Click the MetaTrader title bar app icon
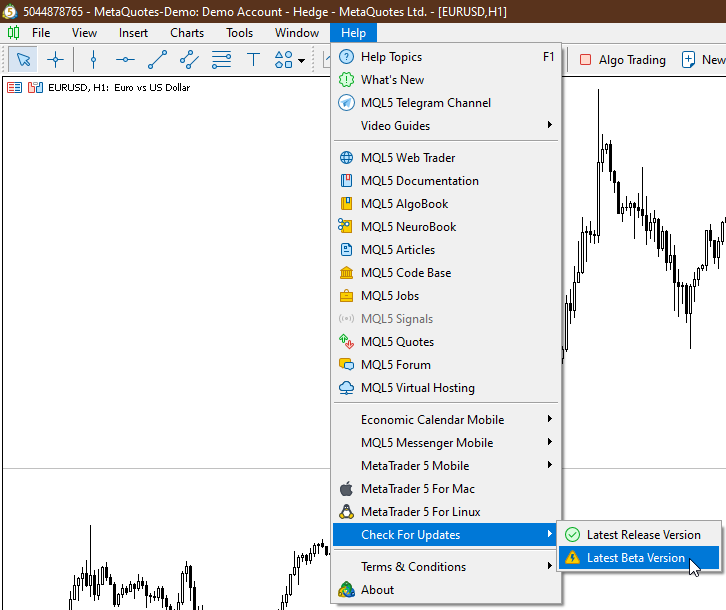 10,11
